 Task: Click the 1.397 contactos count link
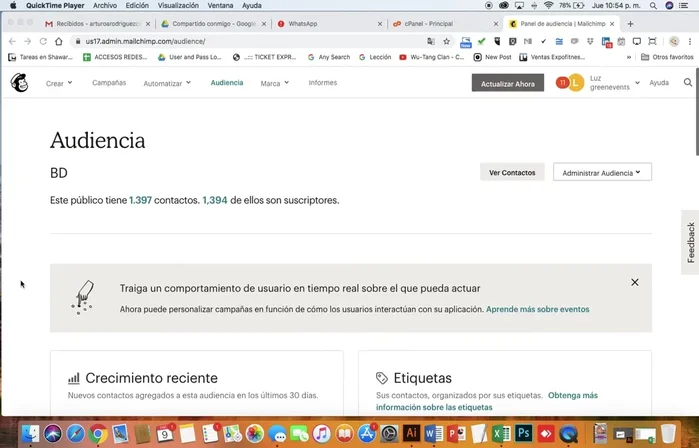click(x=140, y=200)
